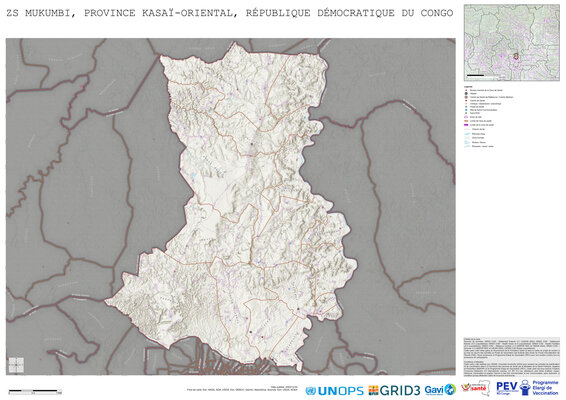
Task: Click the GRID3 logo
Action: click(x=394, y=390)
